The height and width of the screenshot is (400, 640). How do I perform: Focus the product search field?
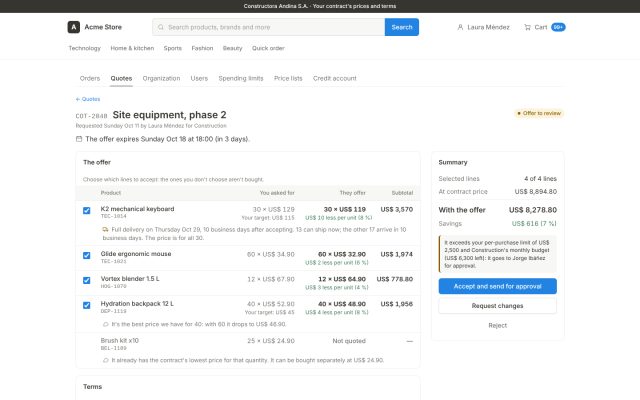click(269, 27)
